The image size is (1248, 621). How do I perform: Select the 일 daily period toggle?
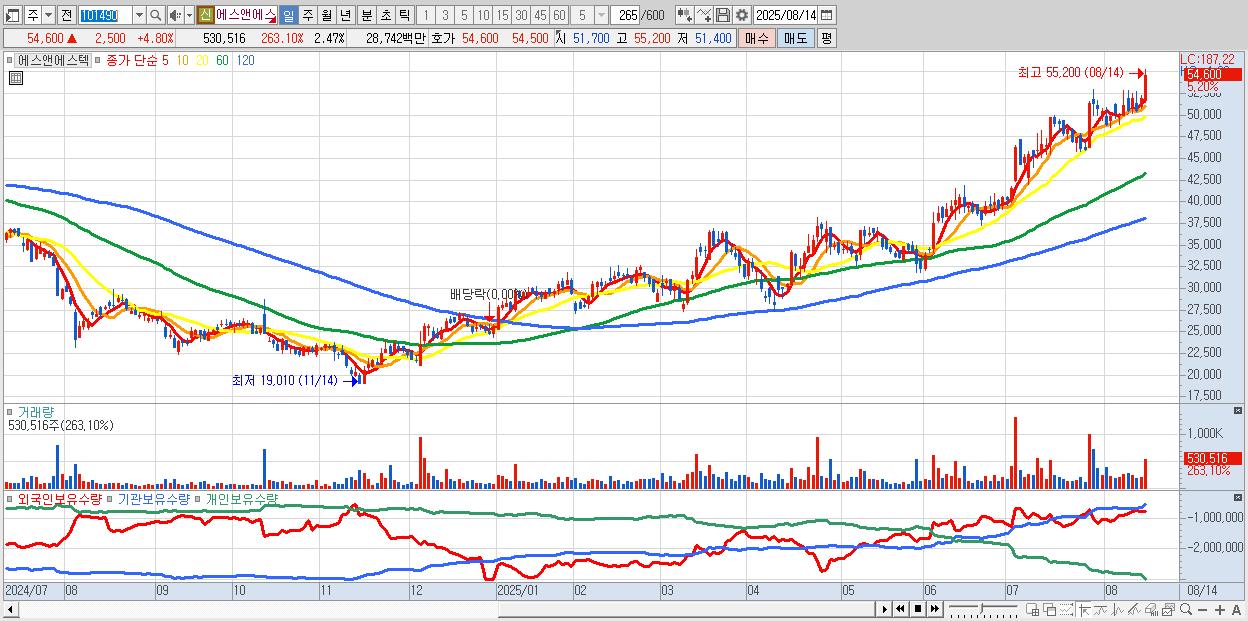(288, 15)
